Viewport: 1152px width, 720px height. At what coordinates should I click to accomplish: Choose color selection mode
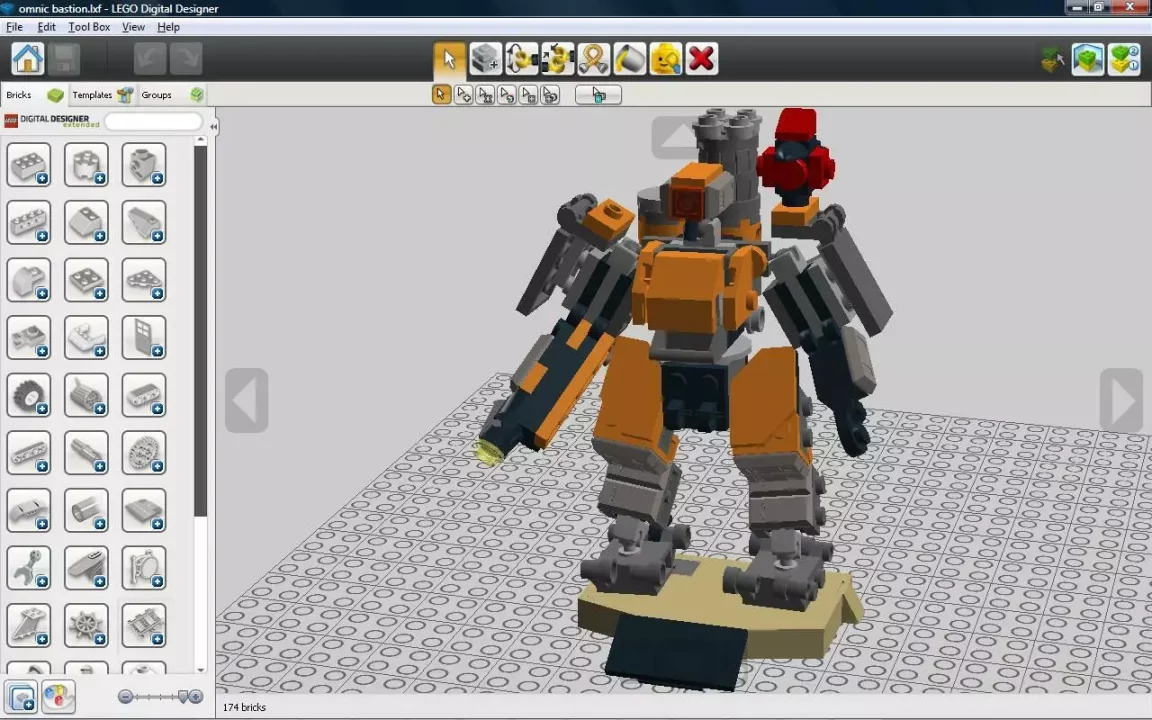507,95
